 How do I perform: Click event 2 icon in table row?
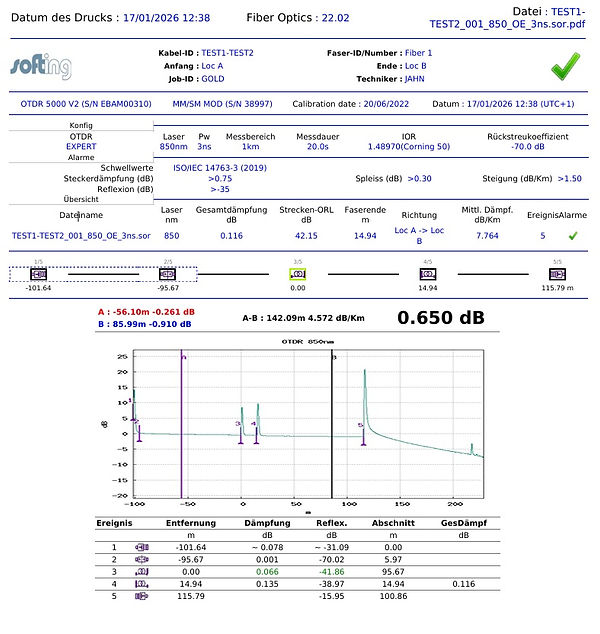(142, 560)
